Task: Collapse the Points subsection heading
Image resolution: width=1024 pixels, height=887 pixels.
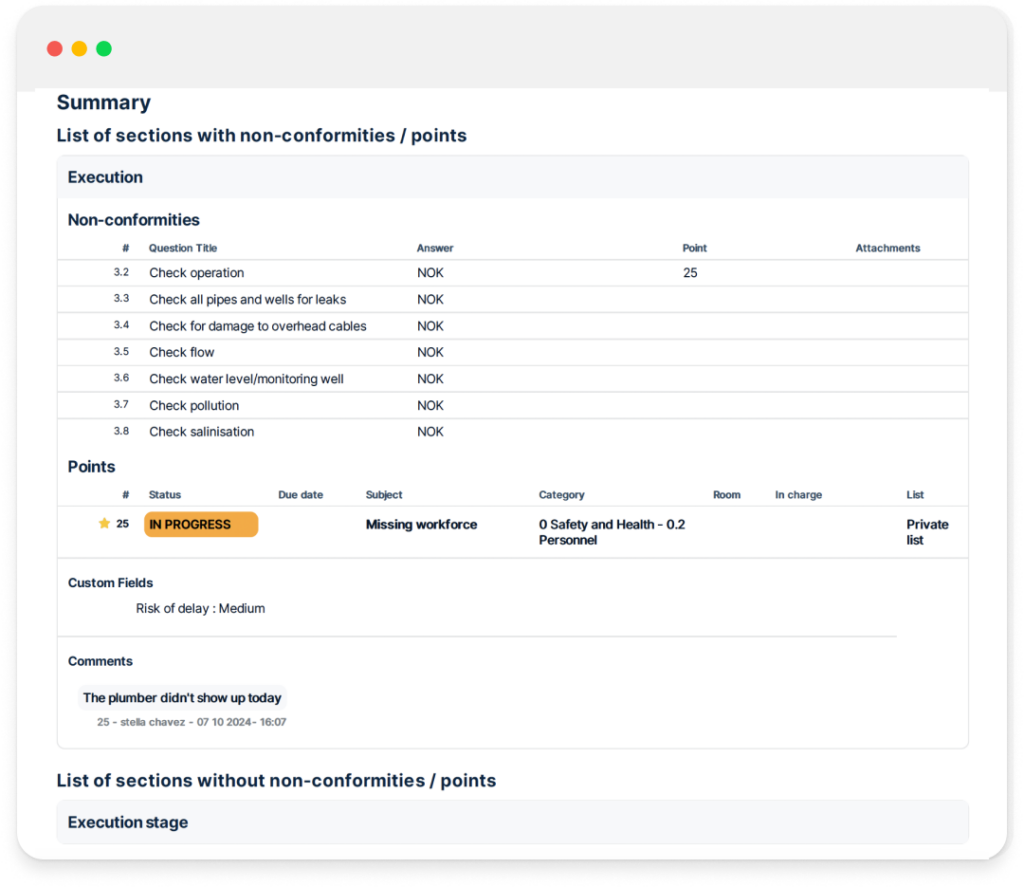Action: pyautogui.click(x=91, y=466)
